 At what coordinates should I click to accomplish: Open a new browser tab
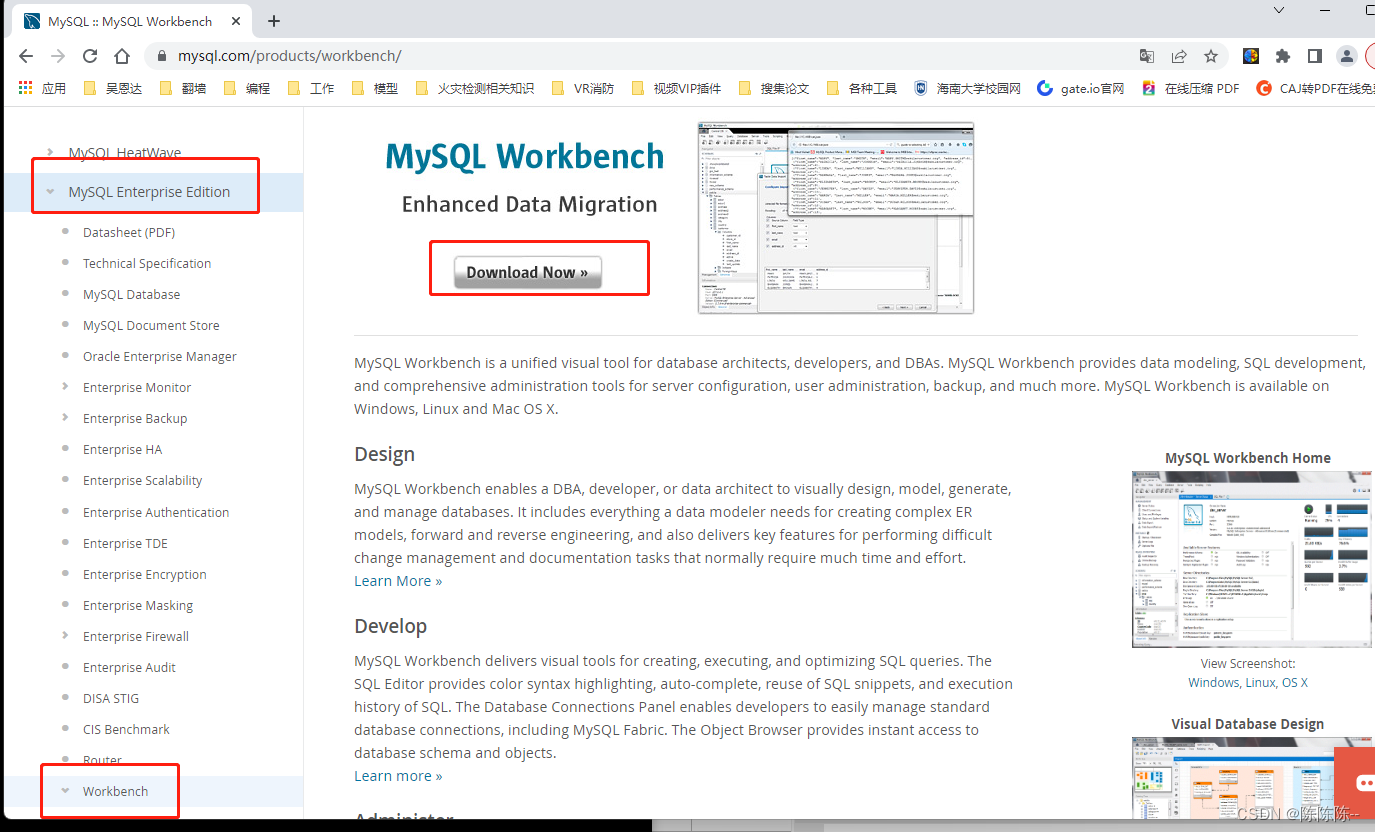(274, 21)
